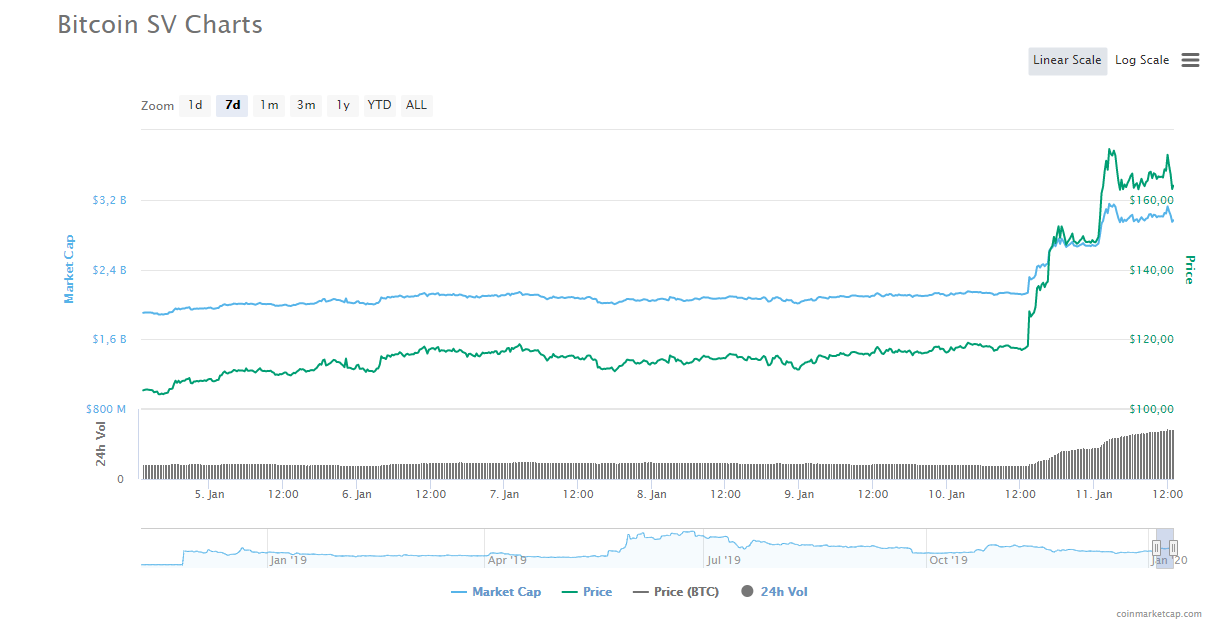Click the $3,2 B market cap label
Viewport: 1227px width, 633px height.
point(110,200)
